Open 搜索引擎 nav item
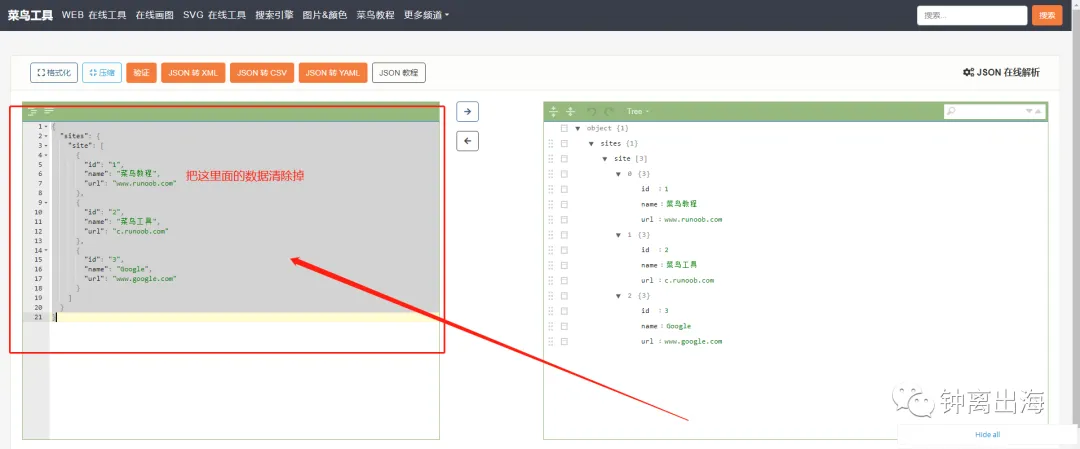The image size is (1080, 449). point(274,15)
